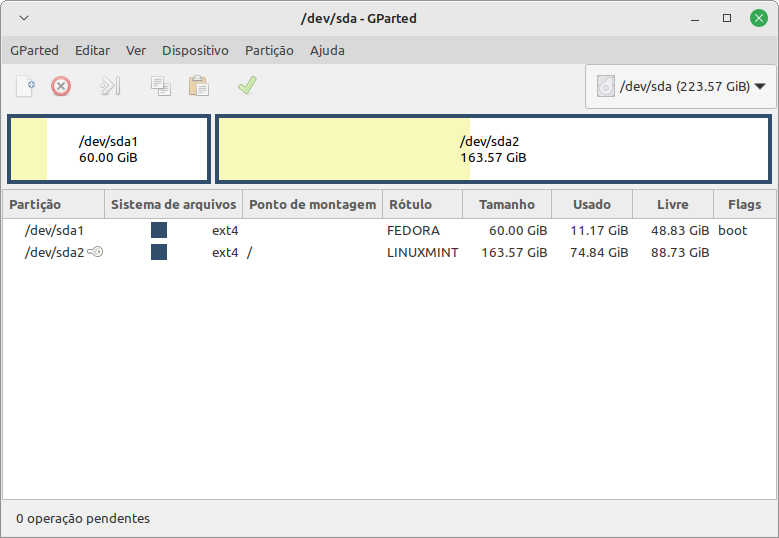Click the key icon beside /dev/sda2
The image size is (779, 538).
pos(95,252)
